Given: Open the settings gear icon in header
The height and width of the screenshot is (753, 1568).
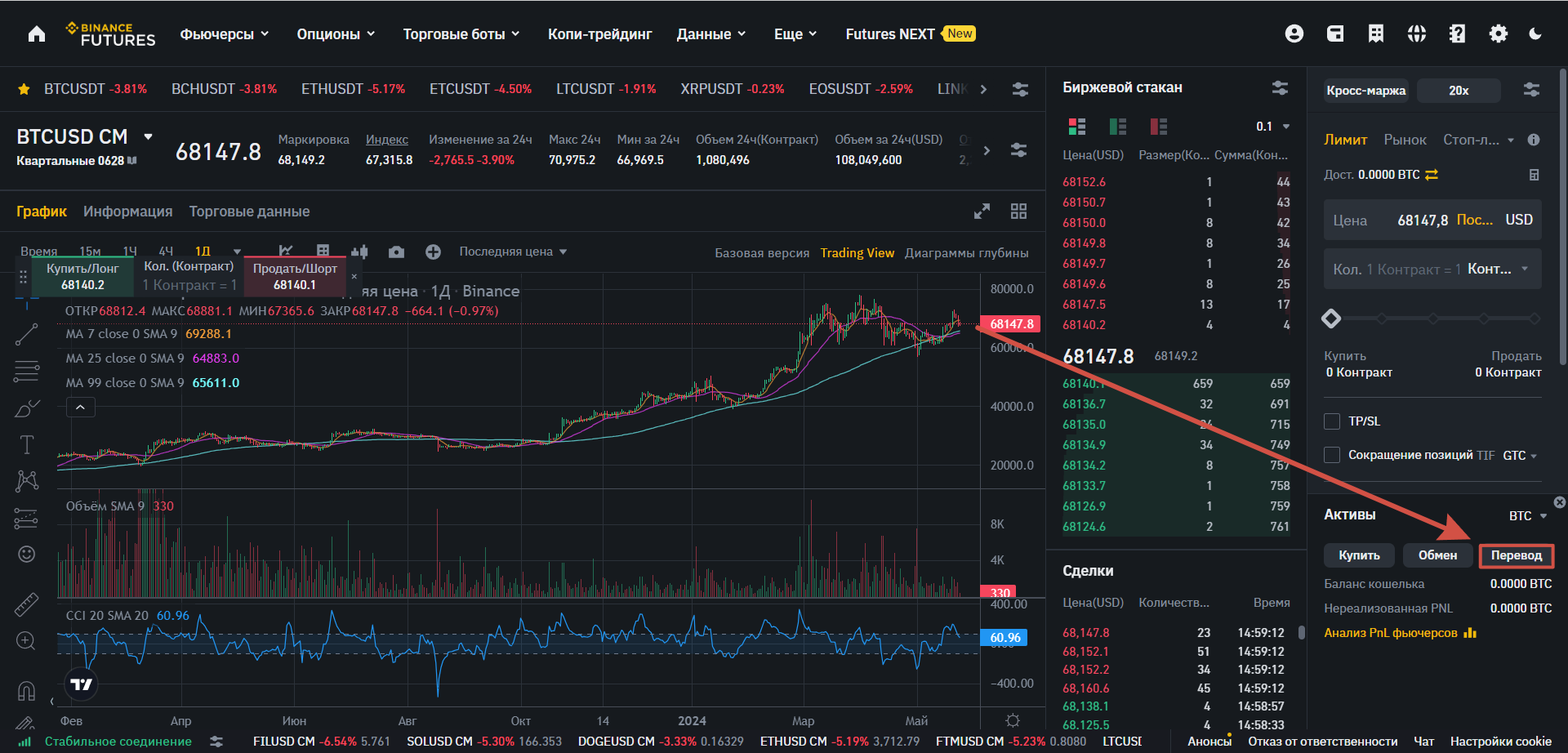Looking at the screenshot, I should coord(1499,33).
